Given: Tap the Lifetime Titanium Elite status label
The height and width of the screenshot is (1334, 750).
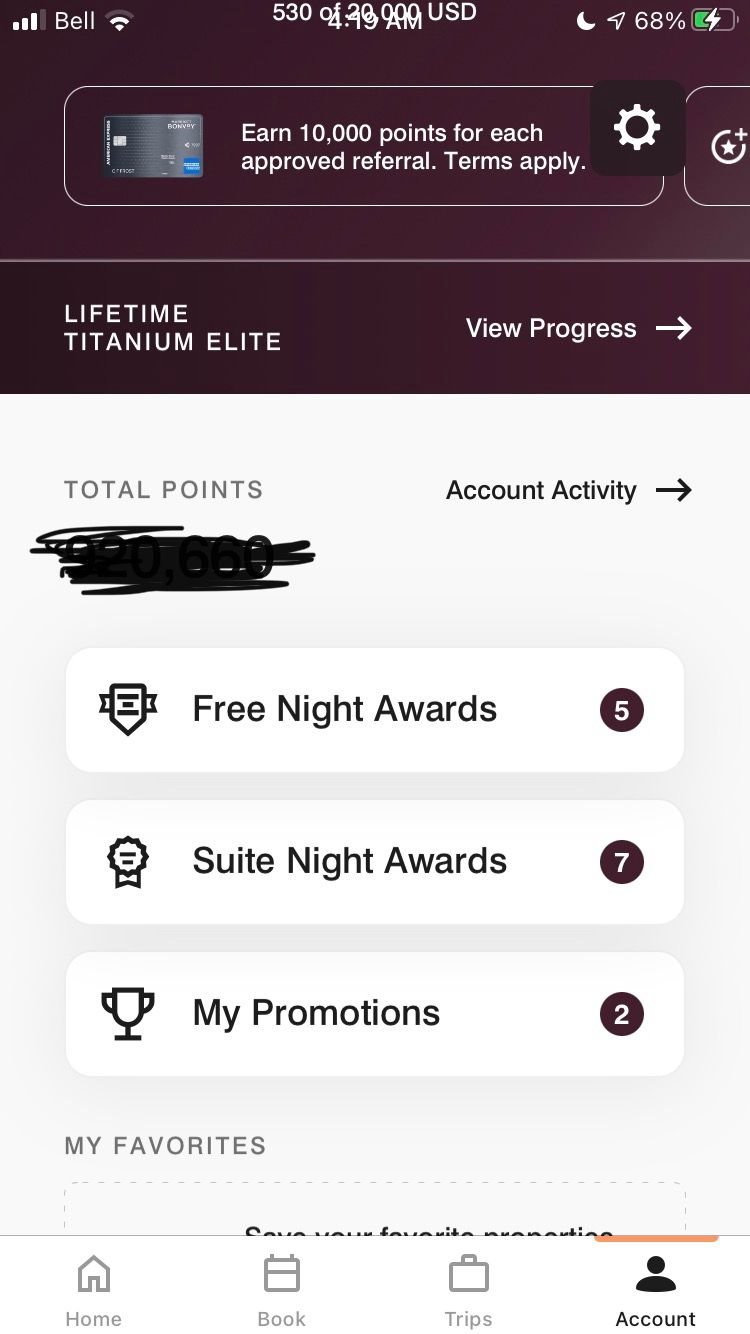Looking at the screenshot, I should (x=172, y=328).
